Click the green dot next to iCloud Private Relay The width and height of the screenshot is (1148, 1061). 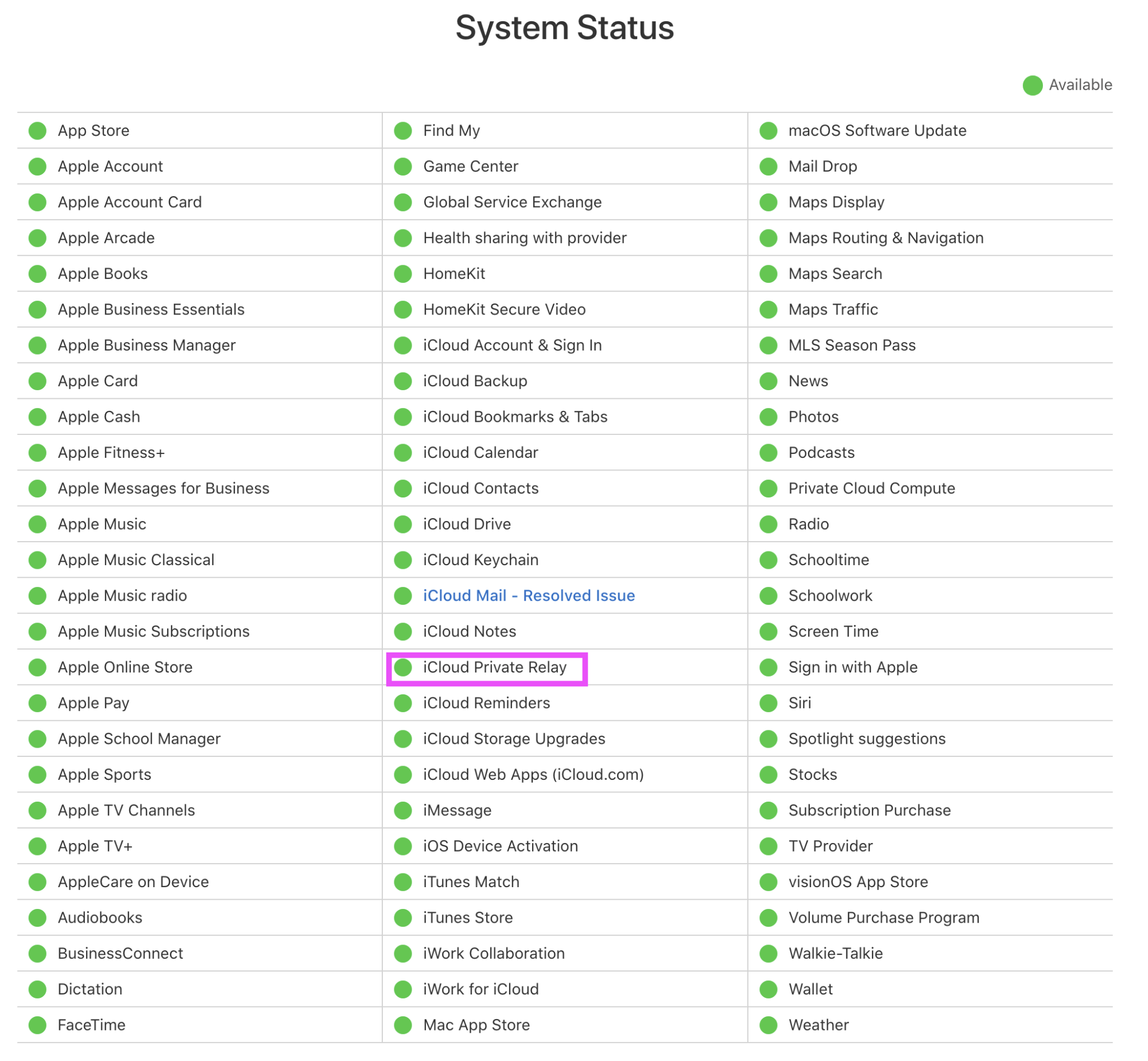coord(404,669)
